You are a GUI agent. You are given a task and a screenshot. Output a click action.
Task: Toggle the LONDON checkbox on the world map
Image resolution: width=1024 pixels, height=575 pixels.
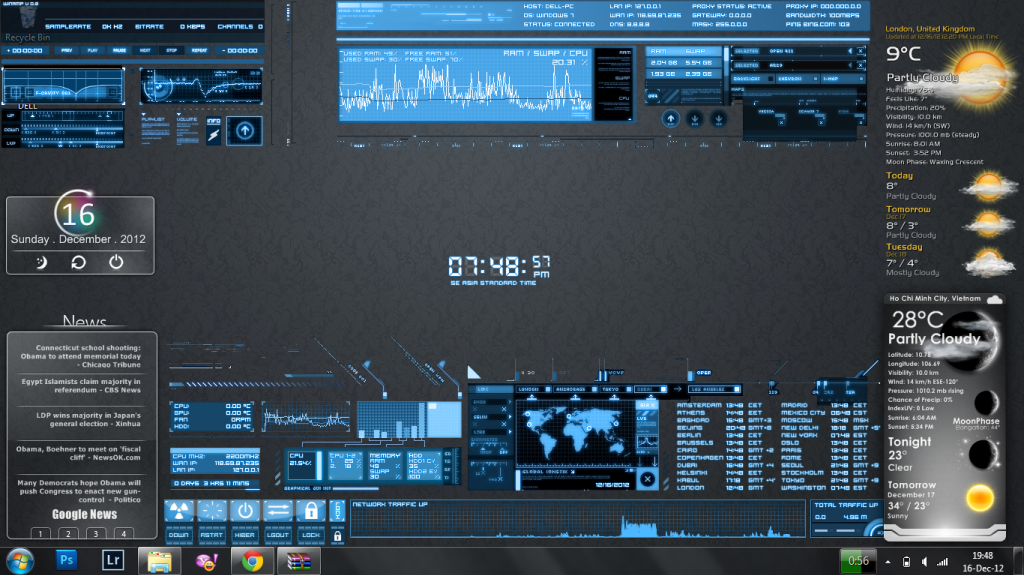pyautogui.click(x=547, y=389)
